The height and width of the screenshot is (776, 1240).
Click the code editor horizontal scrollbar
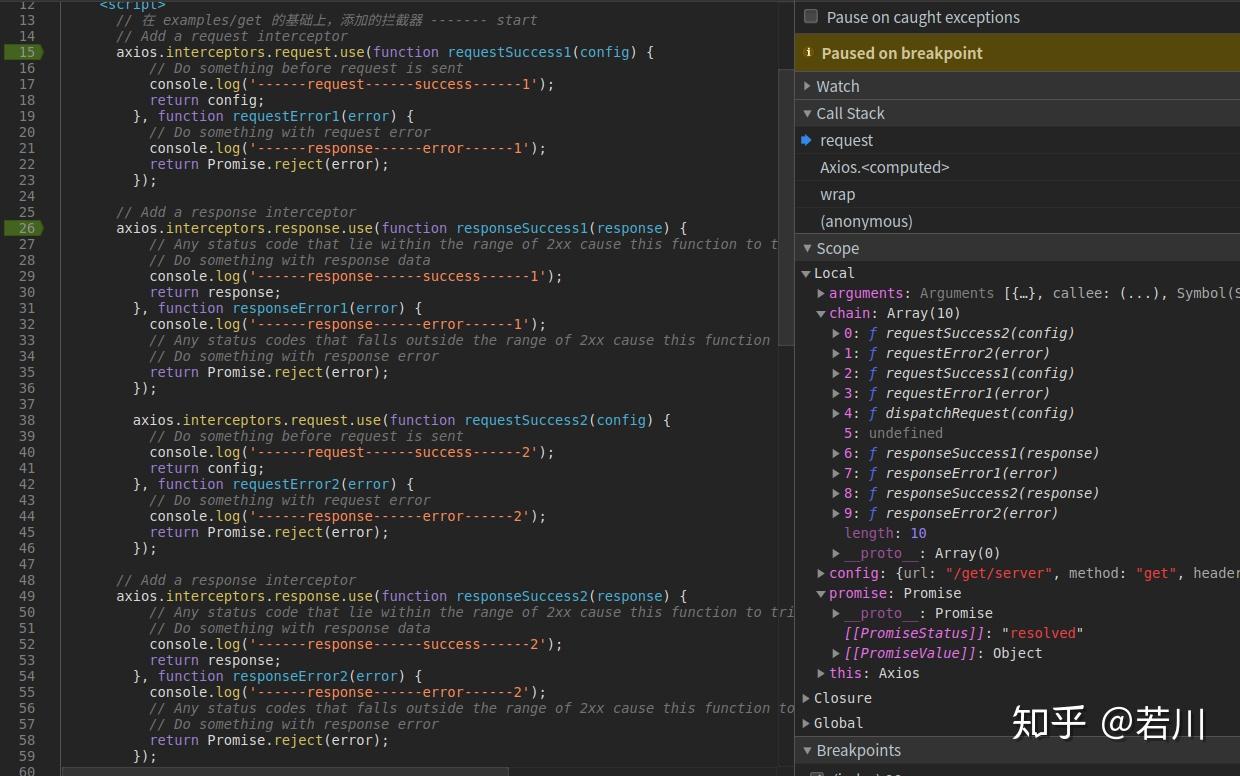(285, 771)
